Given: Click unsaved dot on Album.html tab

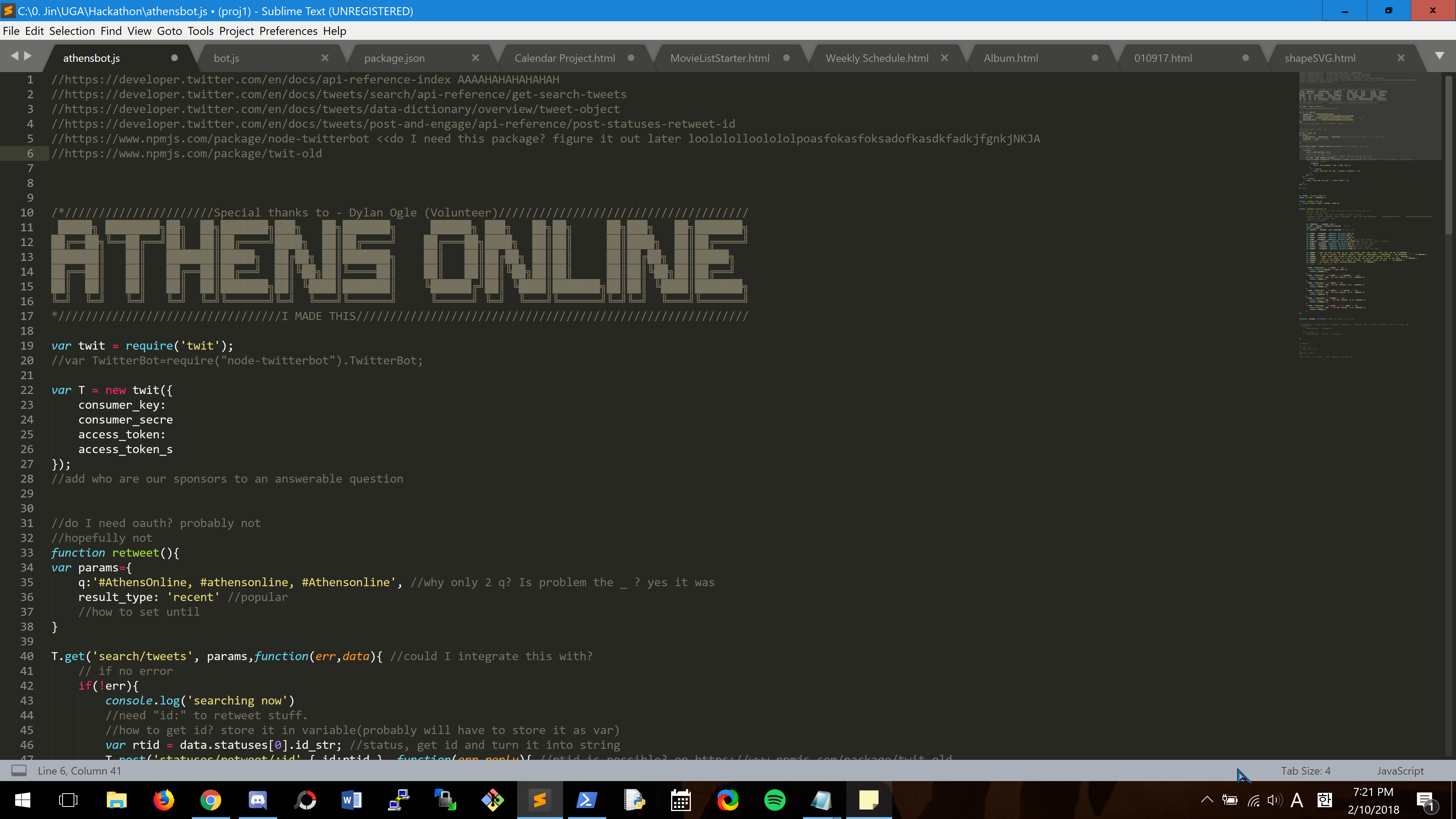Looking at the screenshot, I should (1095, 58).
